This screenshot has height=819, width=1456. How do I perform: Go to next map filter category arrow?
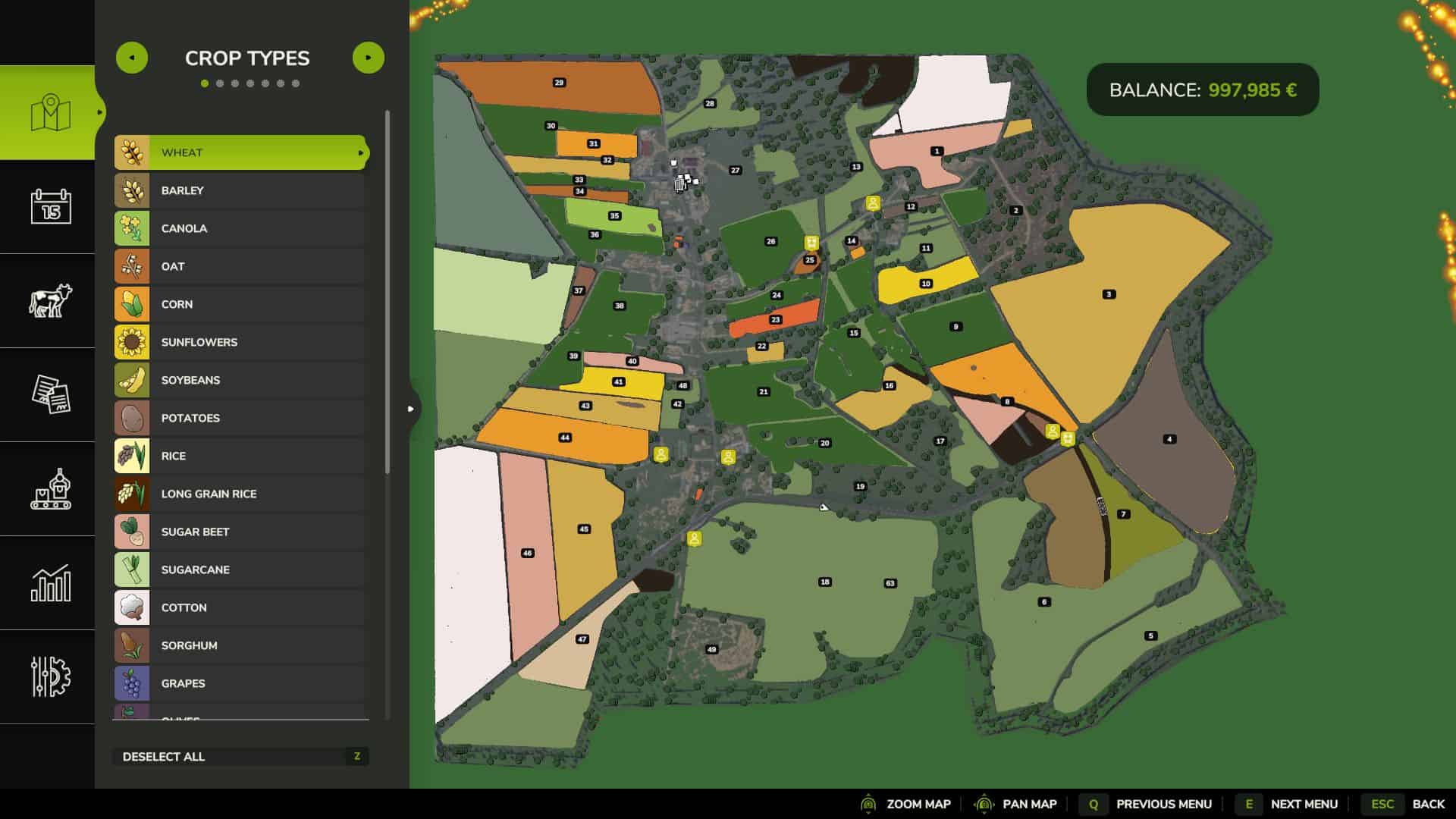[369, 58]
